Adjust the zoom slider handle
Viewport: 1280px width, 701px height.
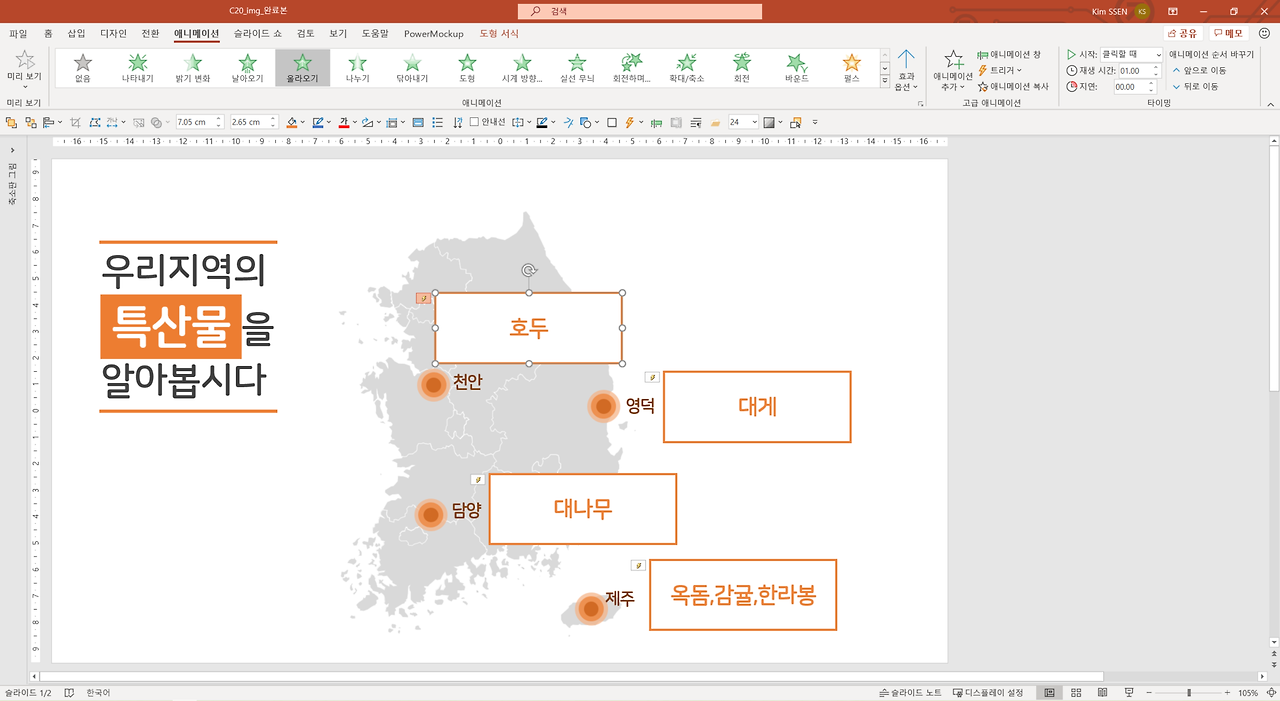1189,692
